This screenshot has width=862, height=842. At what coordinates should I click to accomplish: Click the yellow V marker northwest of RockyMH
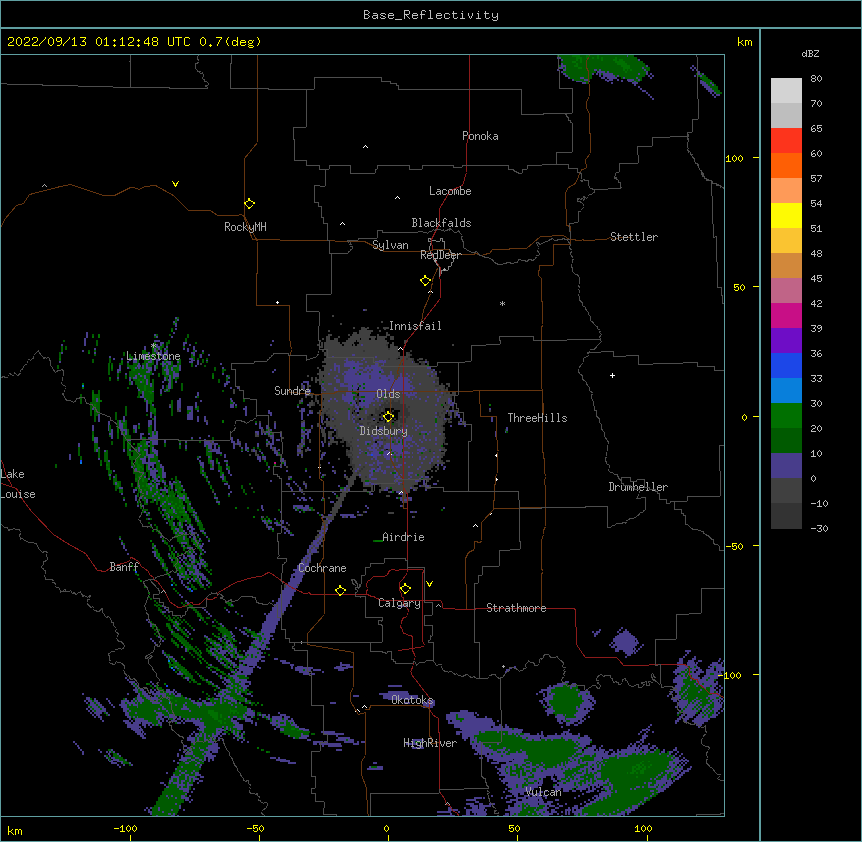pos(175,184)
